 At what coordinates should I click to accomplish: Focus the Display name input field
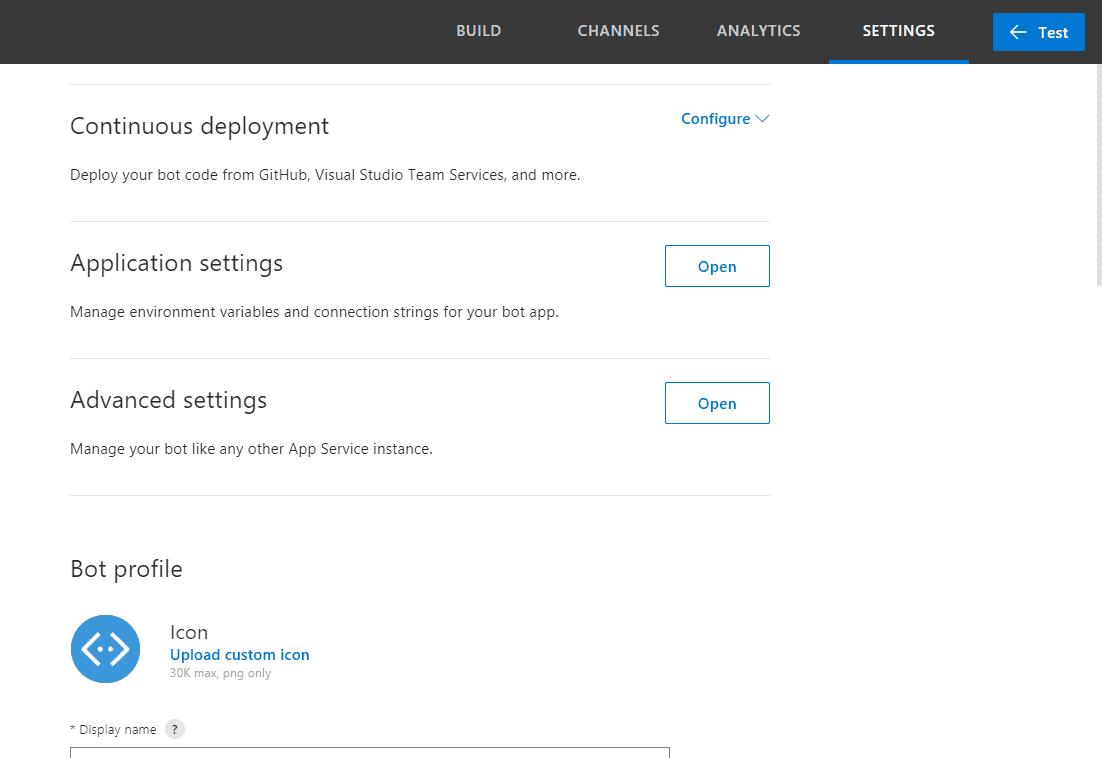(370, 751)
